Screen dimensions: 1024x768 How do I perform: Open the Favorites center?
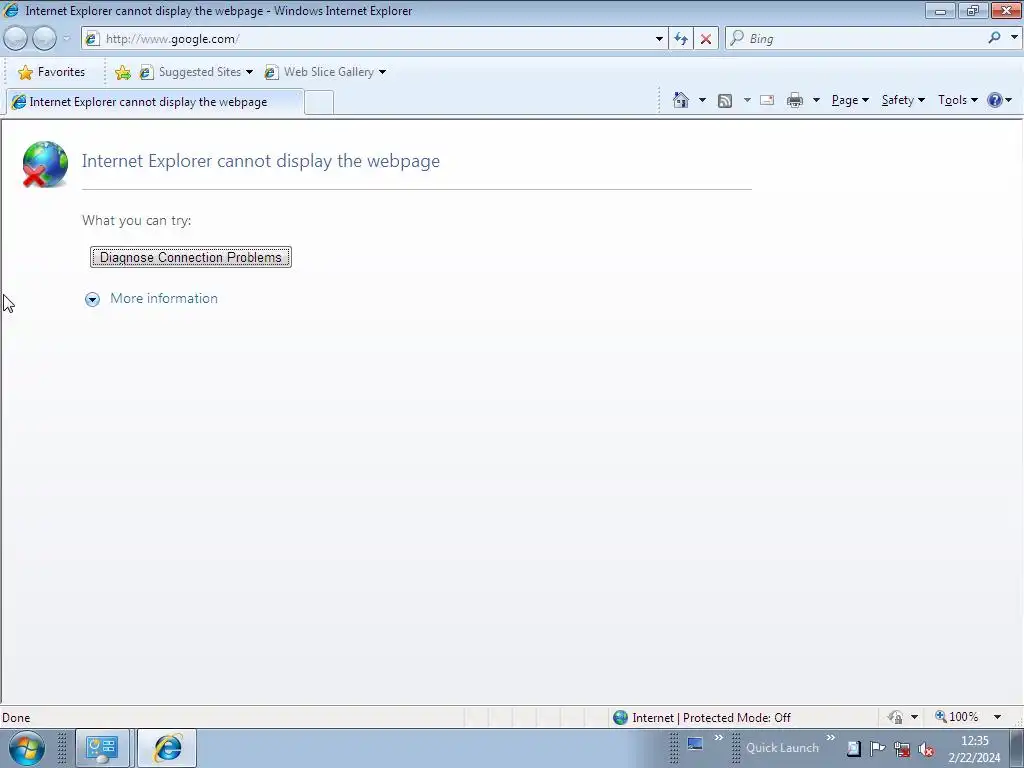52,72
